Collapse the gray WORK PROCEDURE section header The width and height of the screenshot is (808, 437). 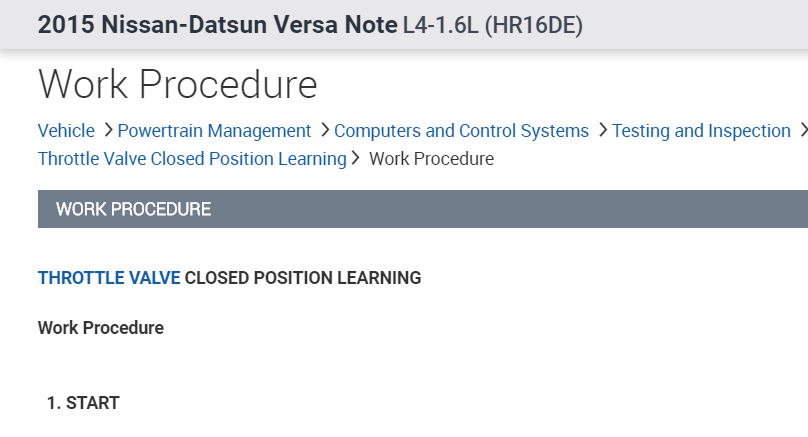(x=422, y=209)
